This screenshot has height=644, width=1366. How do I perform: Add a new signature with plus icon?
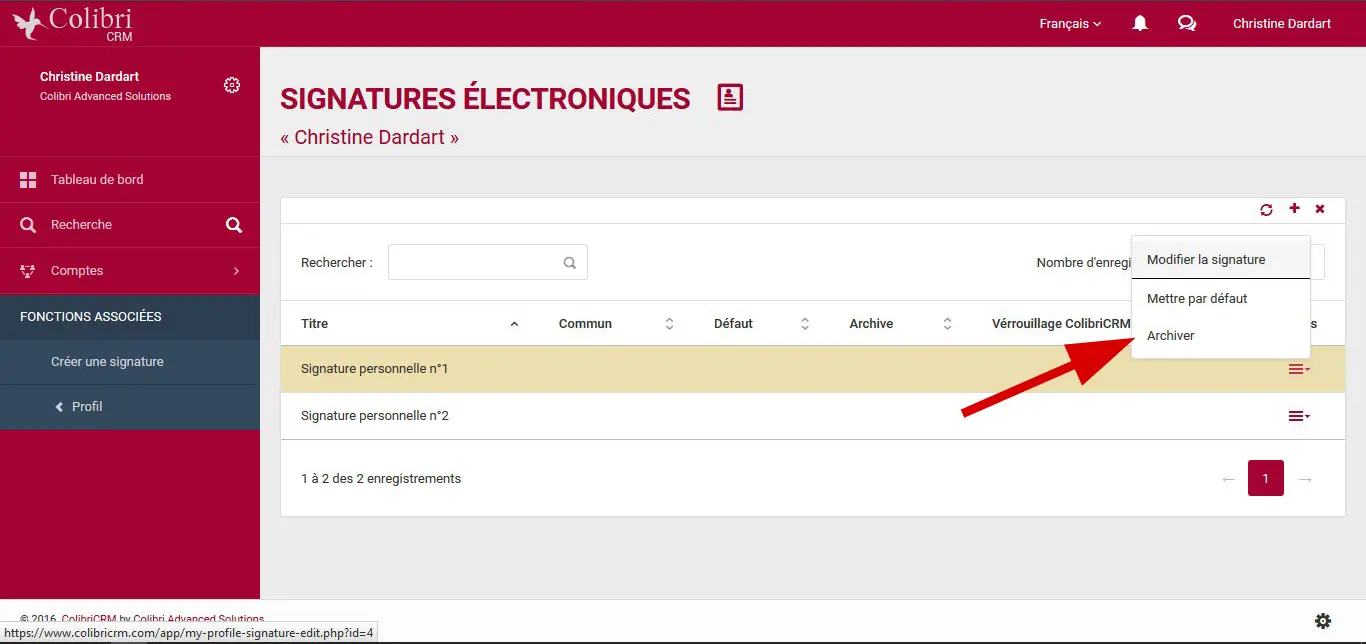tap(1294, 209)
